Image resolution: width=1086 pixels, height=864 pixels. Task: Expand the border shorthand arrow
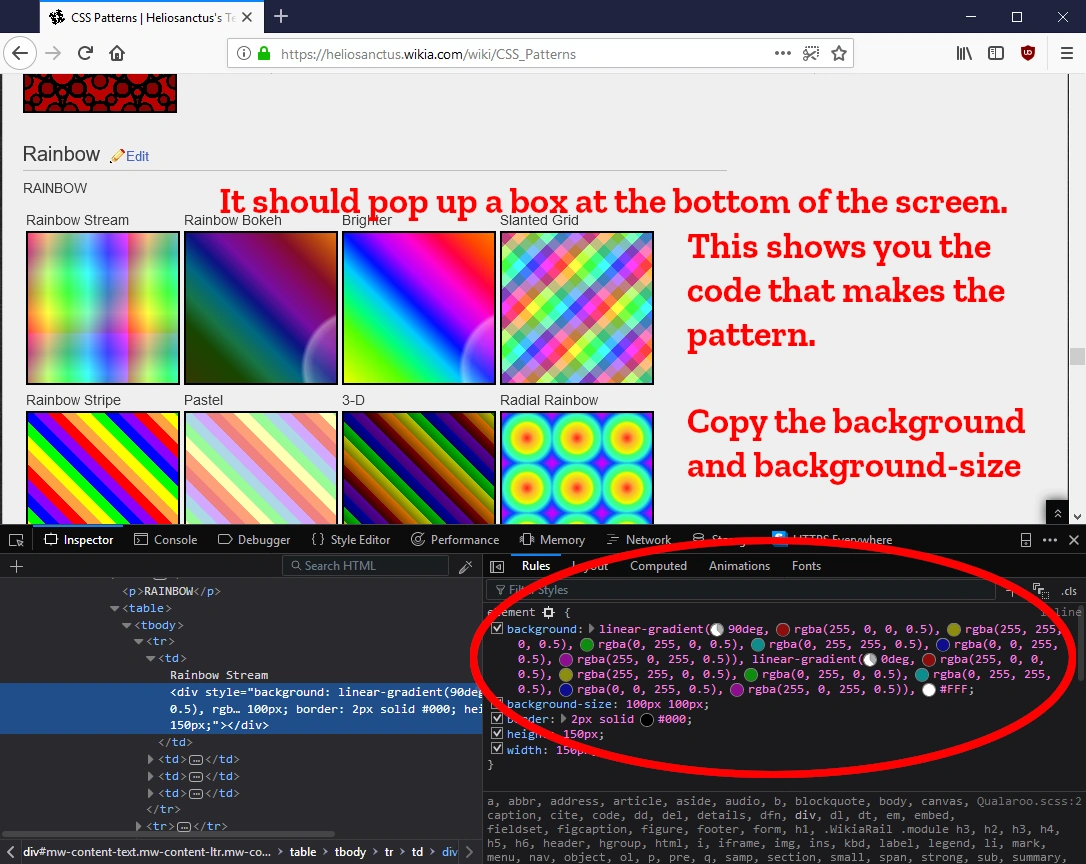(x=564, y=718)
